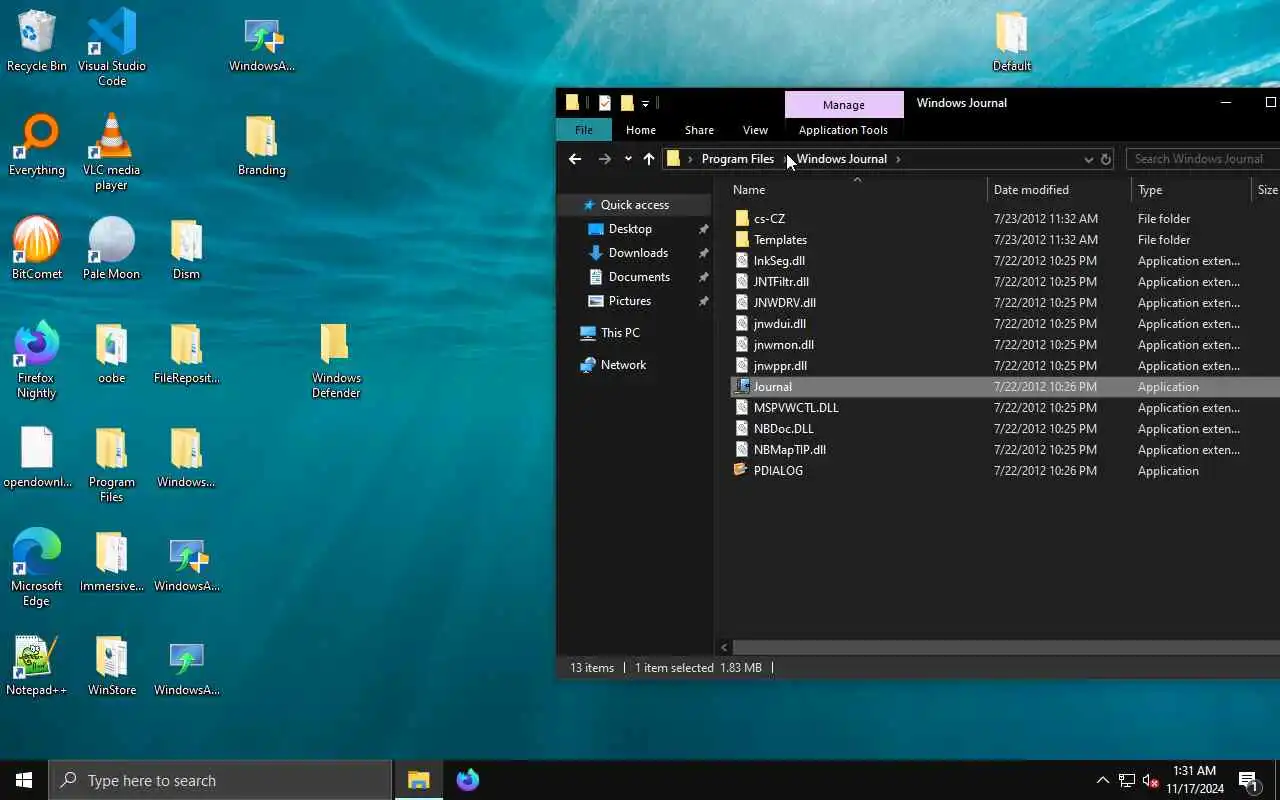The height and width of the screenshot is (800, 1280).
Task: Select the Windows Defender desktop folder
Action: (x=336, y=360)
